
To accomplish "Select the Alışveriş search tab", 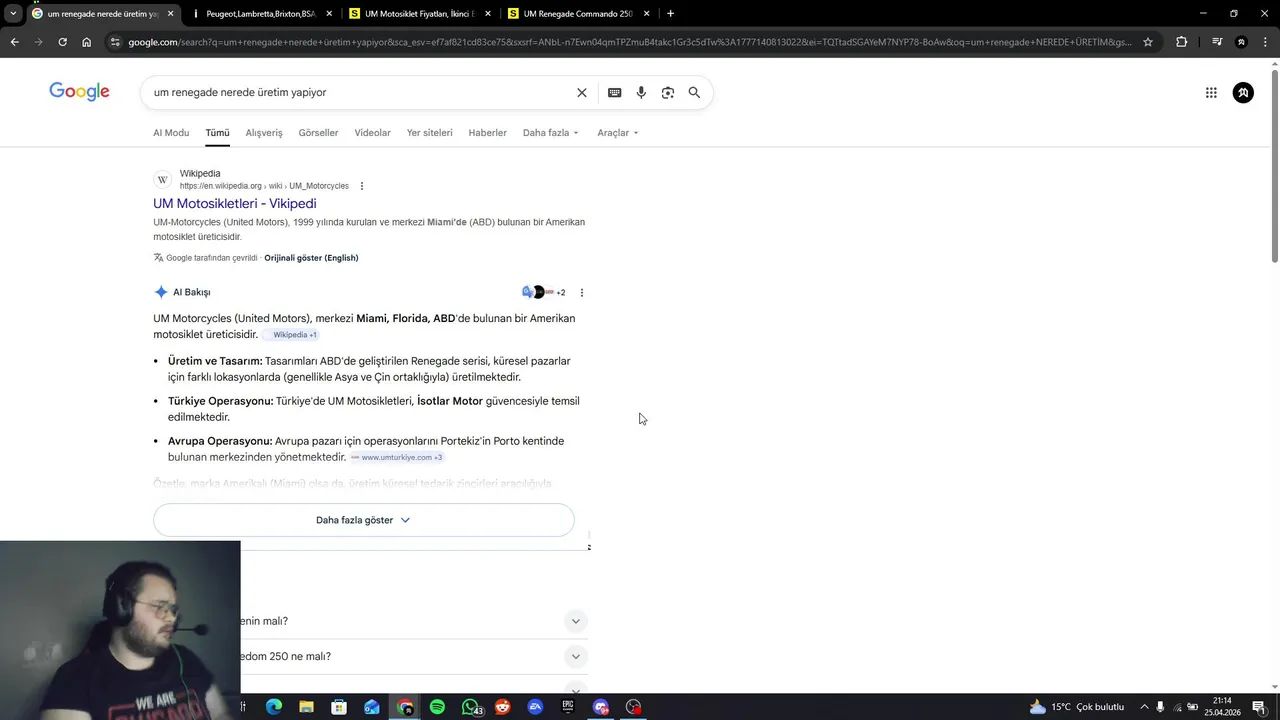I will pyautogui.click(x=264, y=133).
